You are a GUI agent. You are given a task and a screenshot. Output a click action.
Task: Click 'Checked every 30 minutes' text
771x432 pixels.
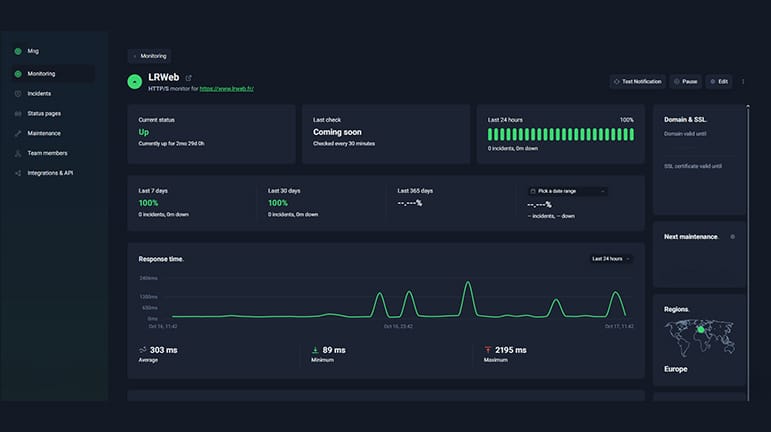(344, 144)
